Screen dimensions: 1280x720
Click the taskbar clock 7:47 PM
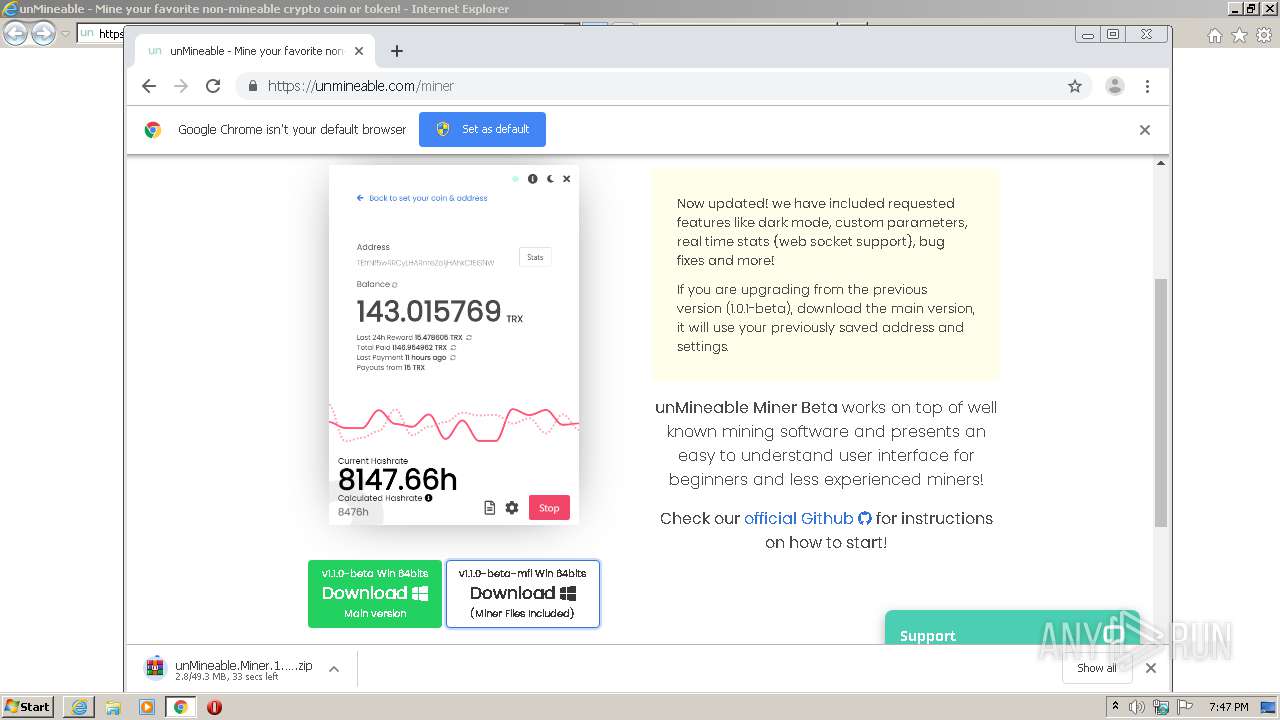tap(1229, 707)
